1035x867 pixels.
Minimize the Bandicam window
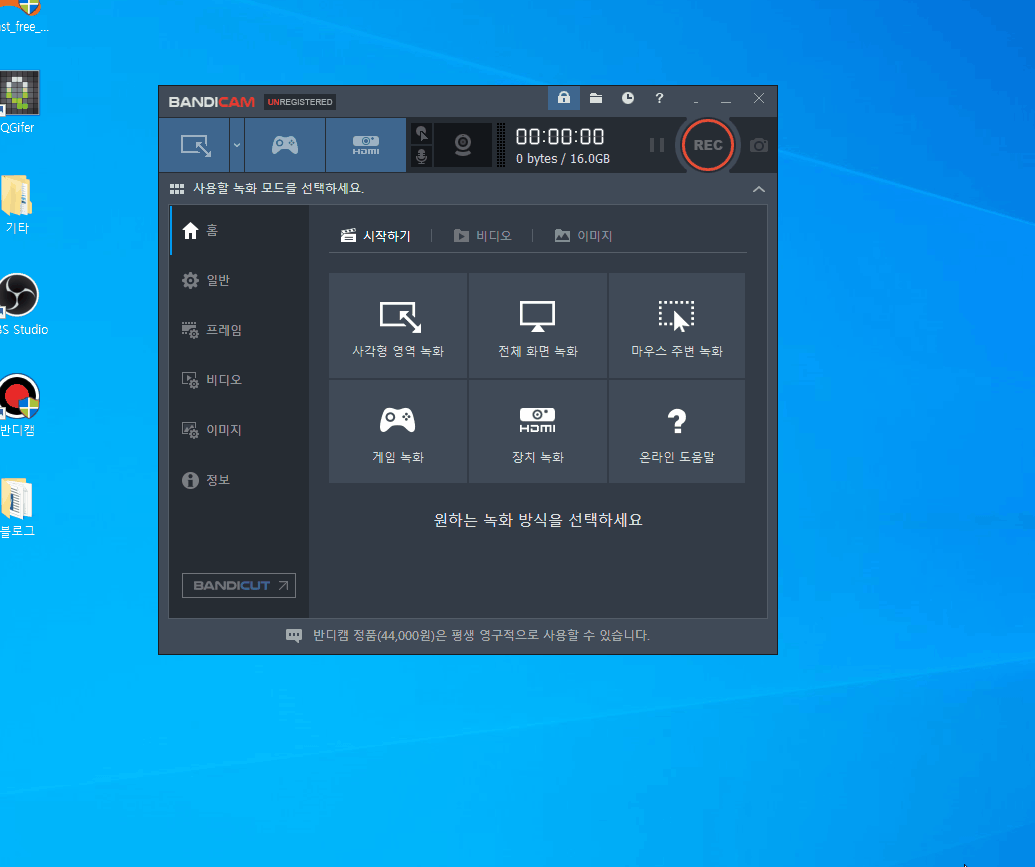725,100
